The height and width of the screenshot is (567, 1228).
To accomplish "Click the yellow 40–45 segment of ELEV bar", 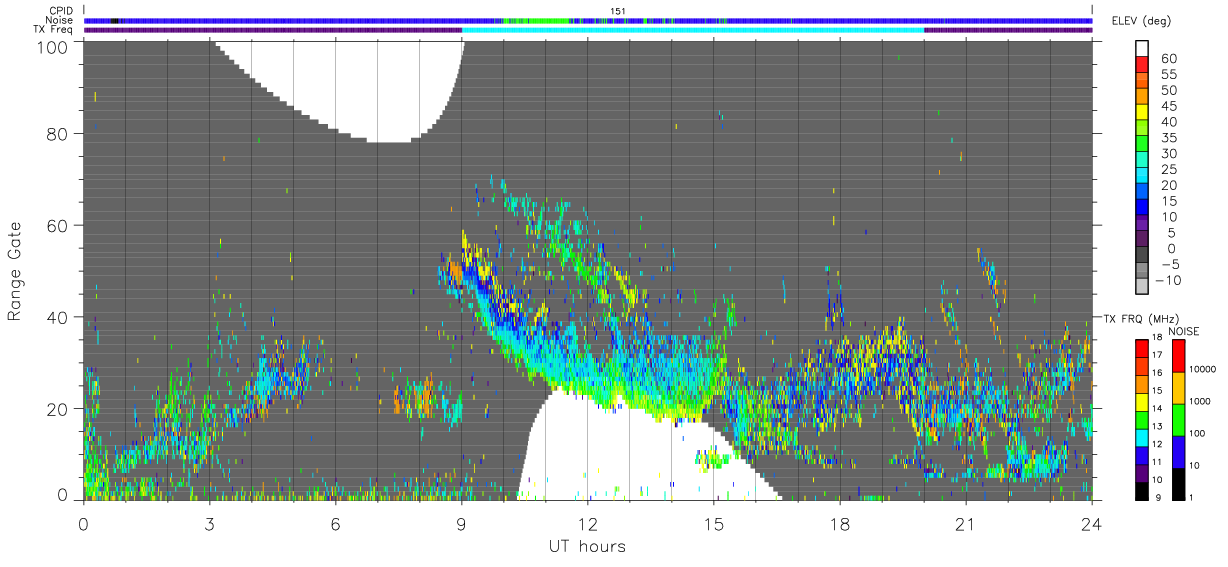I will [1144, 113].
